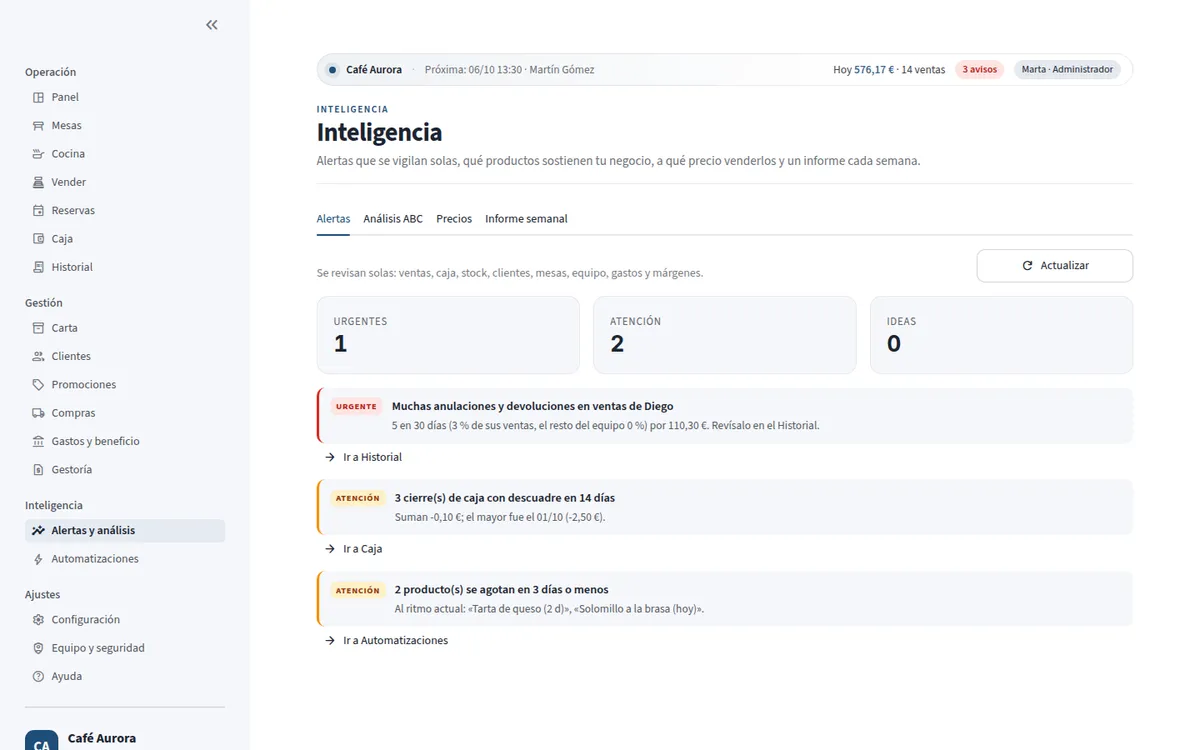Select the Diego anulaciones alert title

533,407
